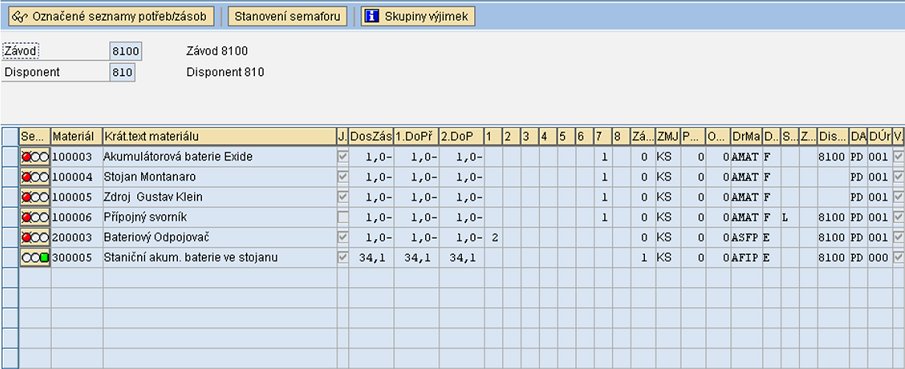Click the Závod input field with 8100

pos(125,51)
